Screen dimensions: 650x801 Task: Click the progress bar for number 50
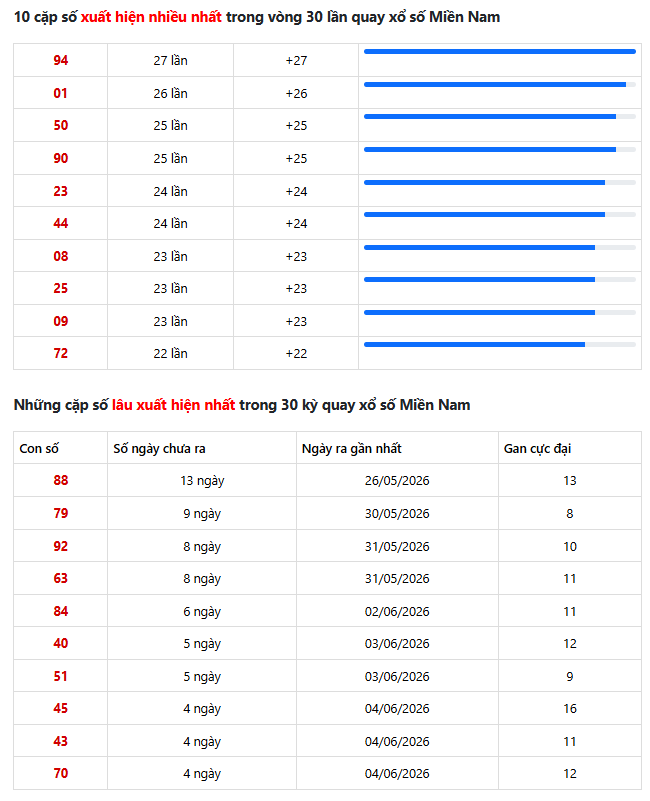point(499,116)
